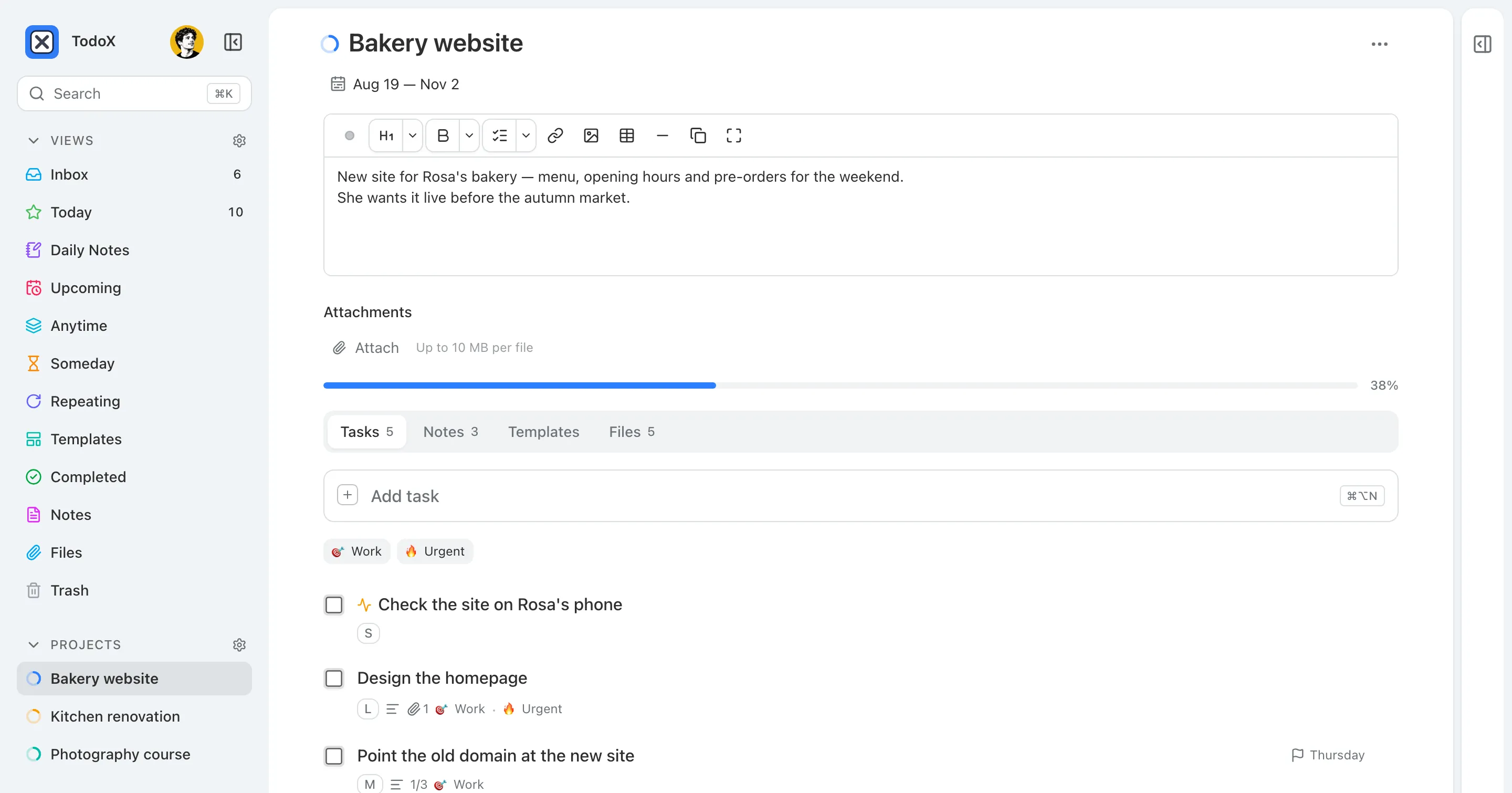The image size is (1512, 793).
Task: Copy the description contents
Action: (x=698, y=135)
